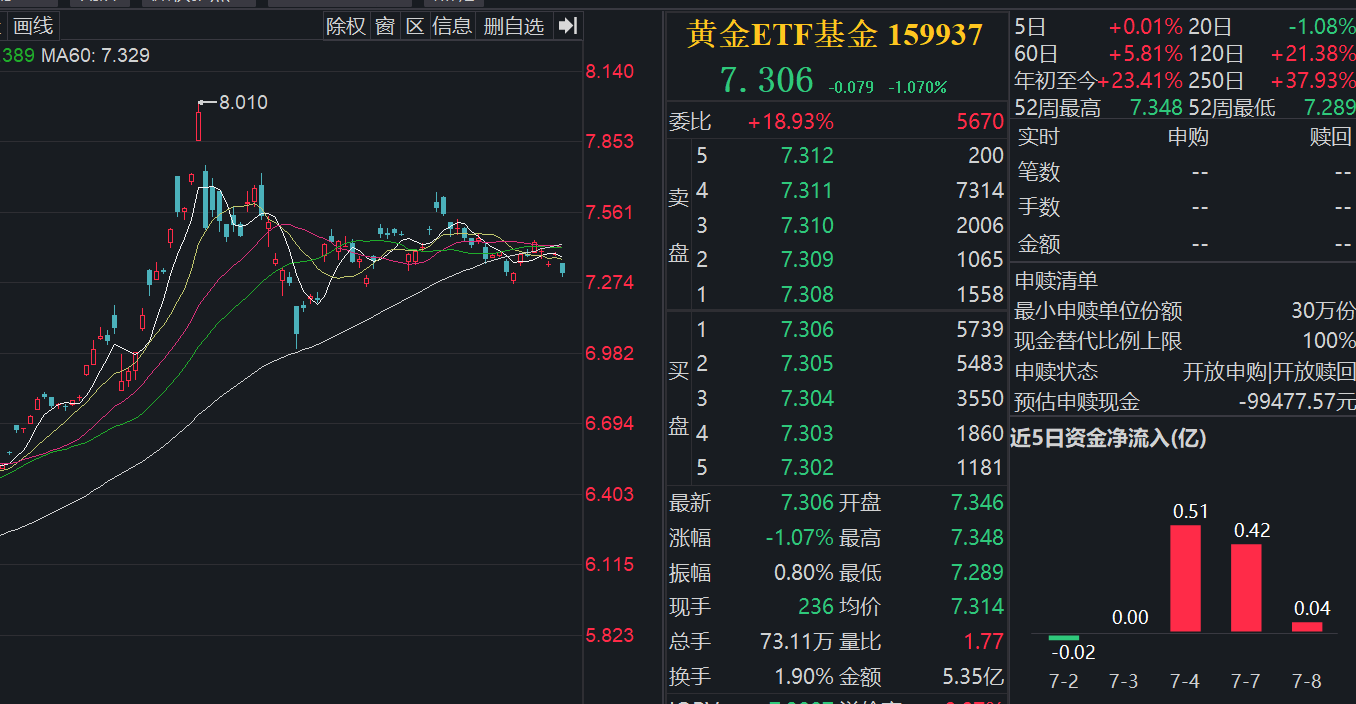This screenshot has width=1356, height=704.
Task: Click buy level 1 price 7.306
Action: (807, 328)
